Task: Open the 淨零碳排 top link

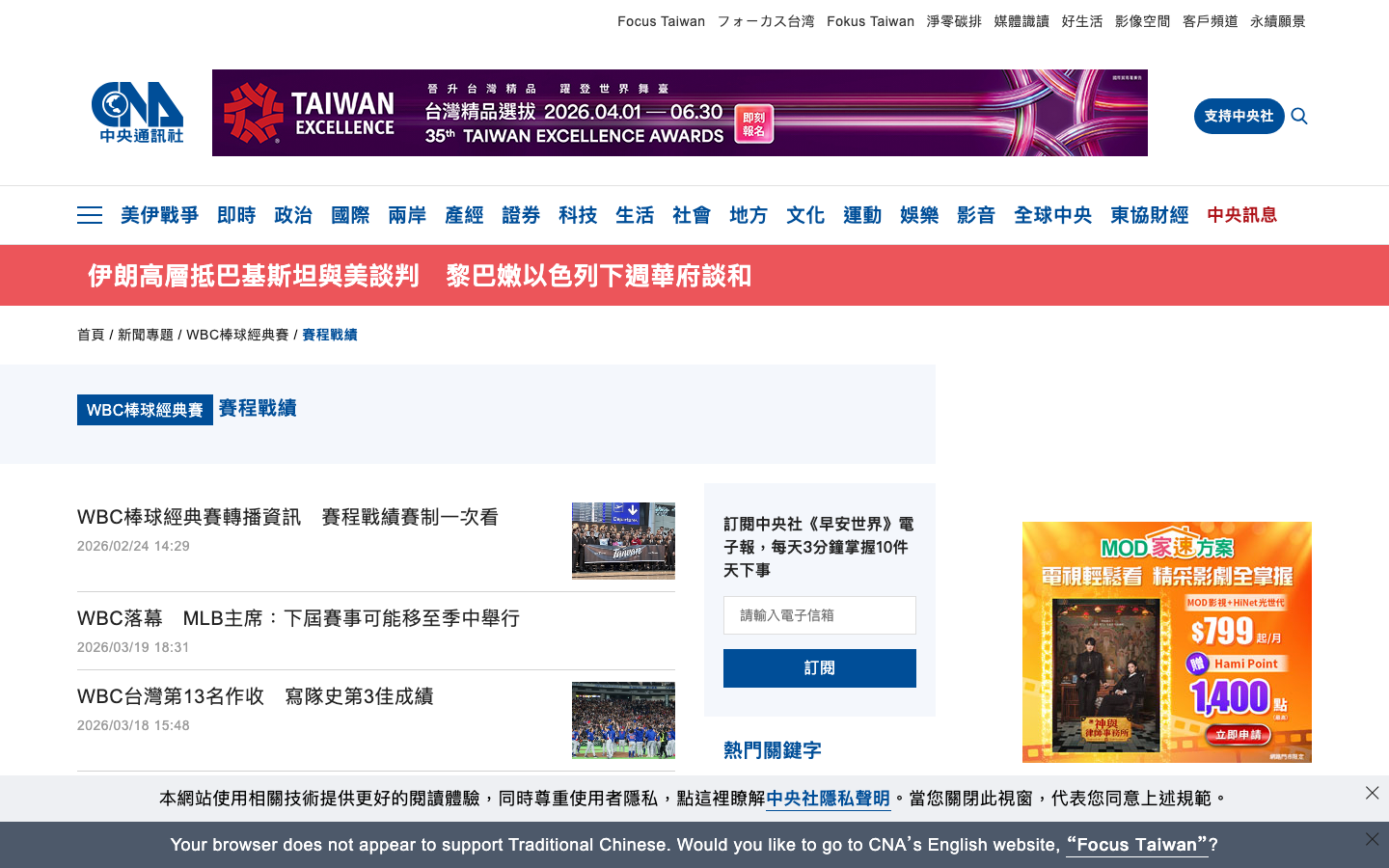Action: 954,21
